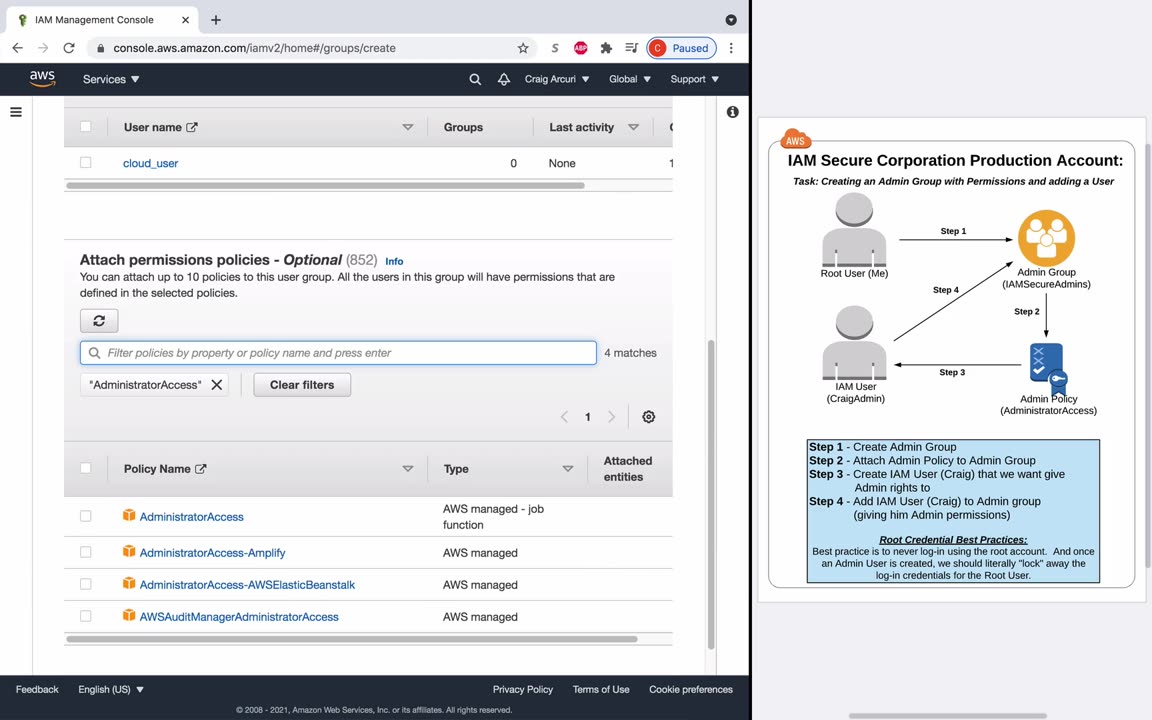Open the Chrome three-dot menu
This screenshot has width=1152, height=720.
[731, 48]
